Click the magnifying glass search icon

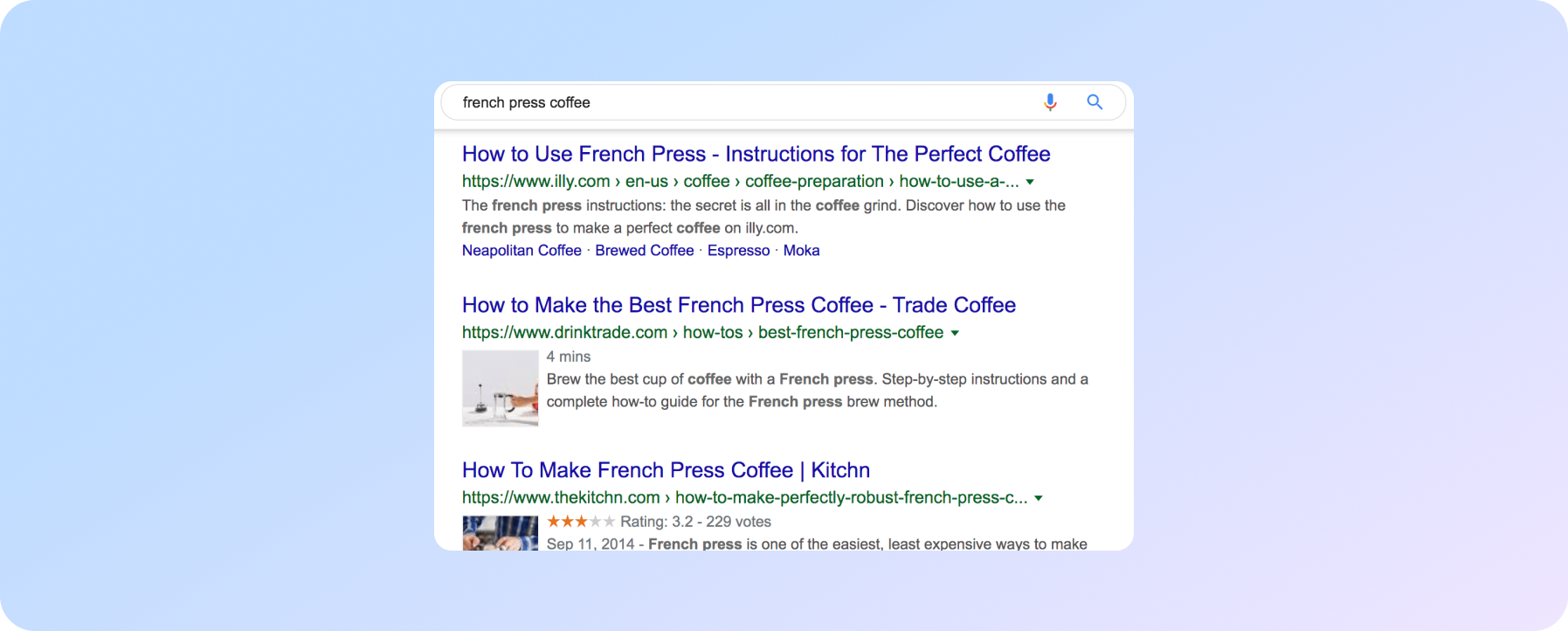coord(1095,102)
